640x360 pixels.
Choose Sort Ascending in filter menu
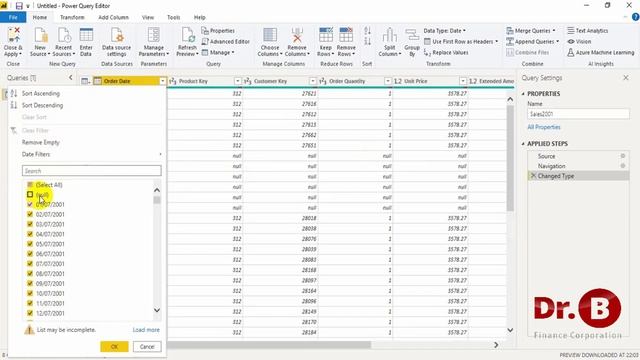point(41,93)
